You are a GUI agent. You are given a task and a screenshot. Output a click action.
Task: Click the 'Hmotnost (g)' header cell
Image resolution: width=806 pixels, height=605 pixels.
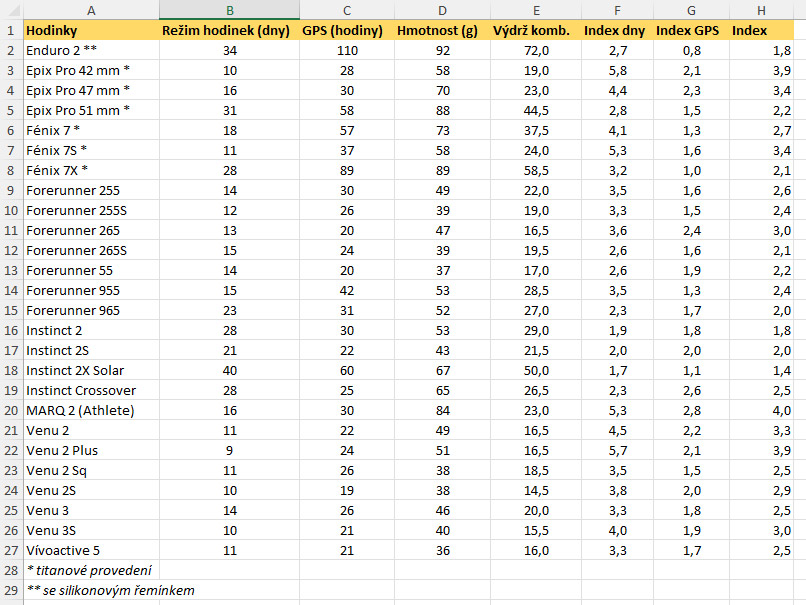pyautogui.click(x=443, y=30)
